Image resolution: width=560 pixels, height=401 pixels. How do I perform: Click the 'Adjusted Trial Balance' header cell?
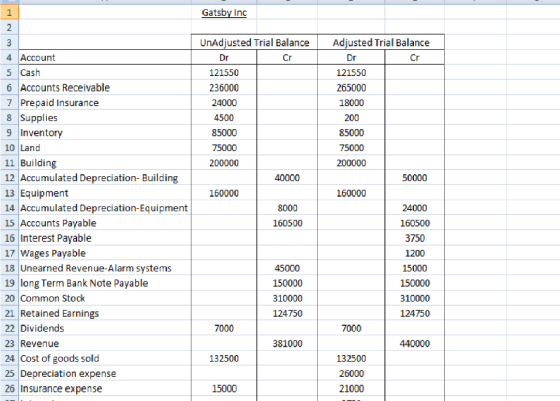[381, 42]
